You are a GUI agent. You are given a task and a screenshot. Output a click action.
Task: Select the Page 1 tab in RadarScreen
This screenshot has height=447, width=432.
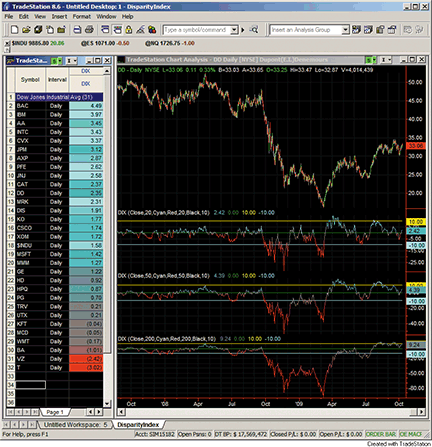[x=55, y=412]
